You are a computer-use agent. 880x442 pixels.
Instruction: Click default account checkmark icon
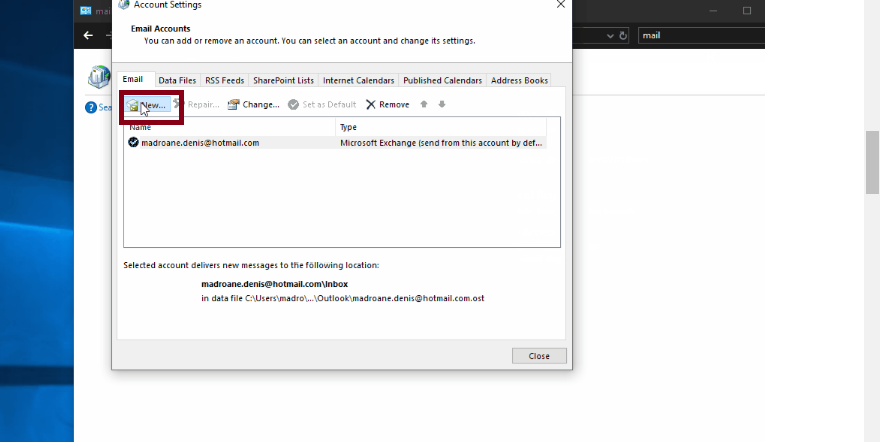(x=133, y=142)
